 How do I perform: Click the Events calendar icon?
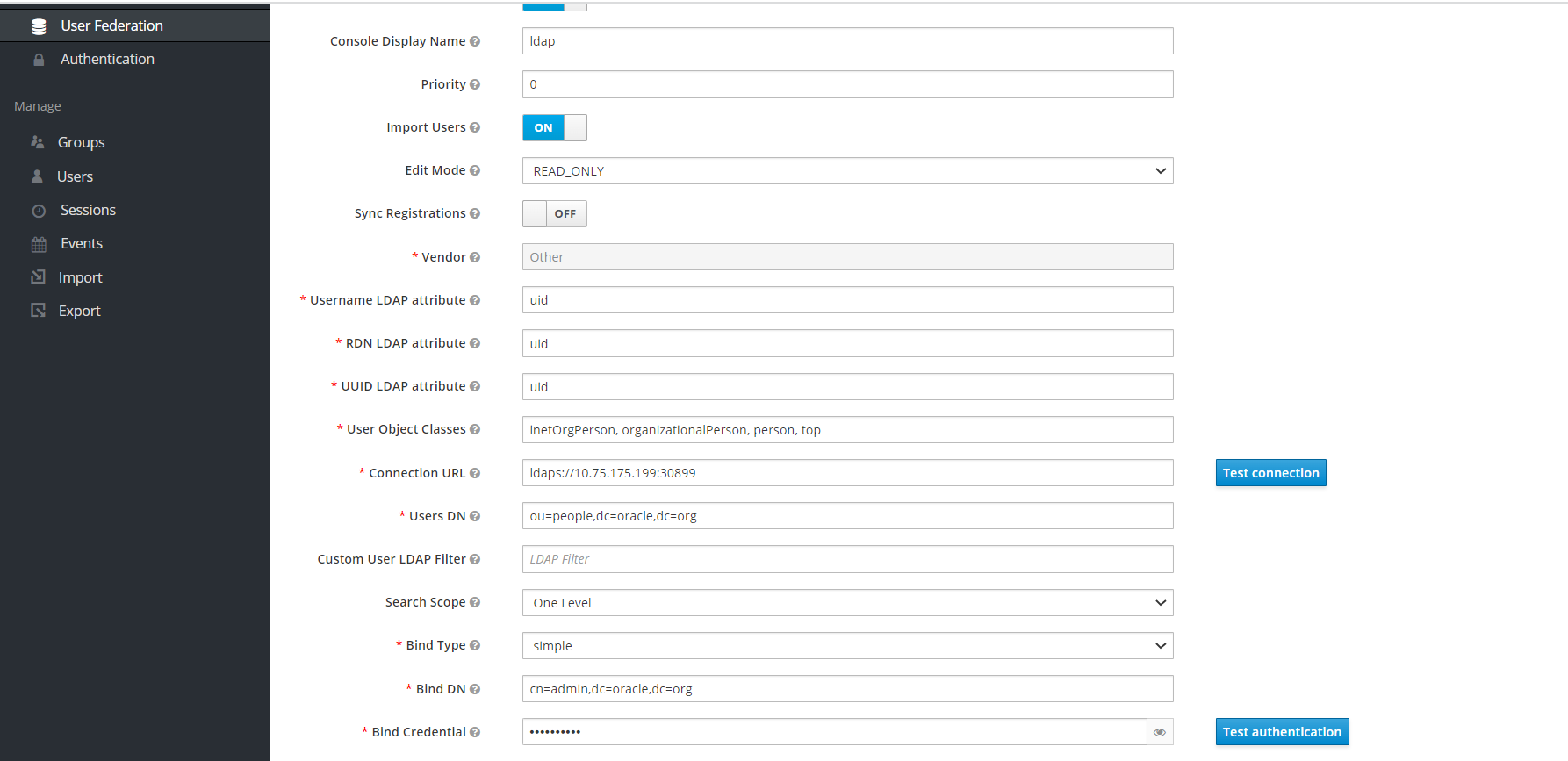(39, 244)
